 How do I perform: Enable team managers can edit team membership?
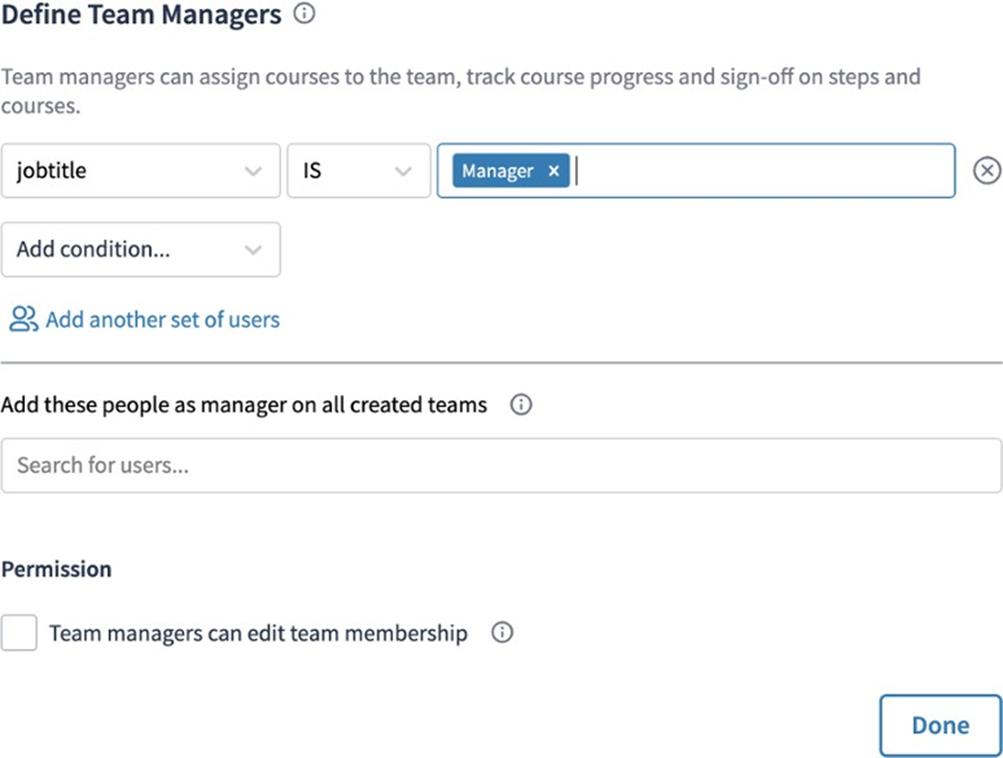pos(19,633)
